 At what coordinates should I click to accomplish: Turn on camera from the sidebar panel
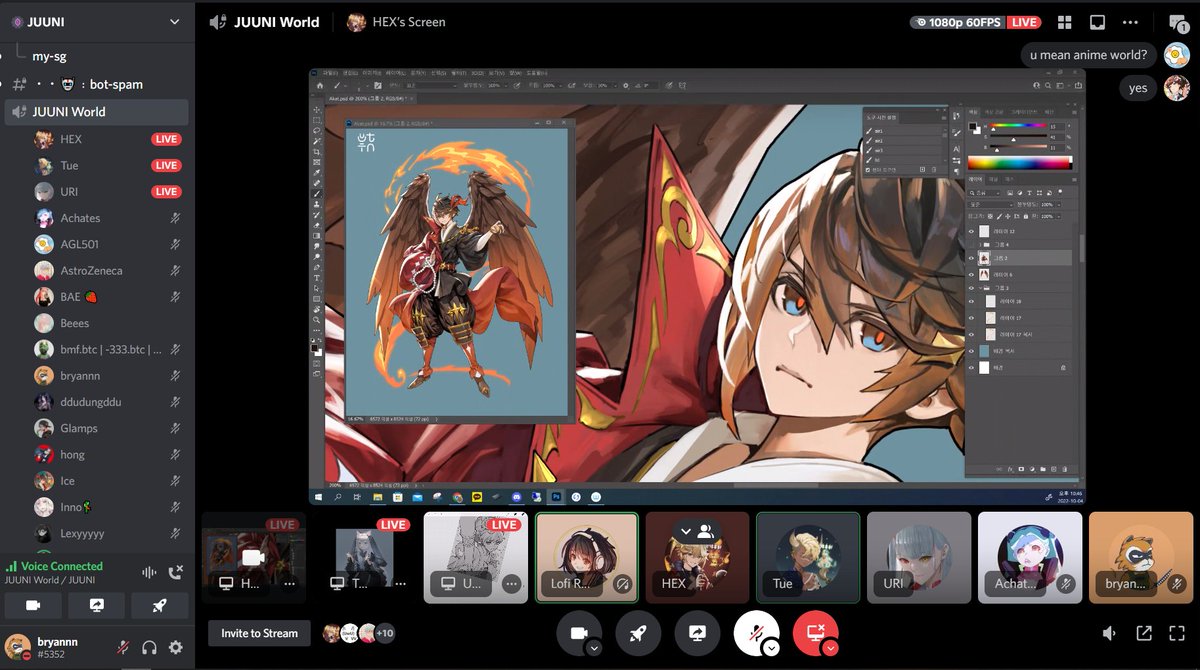click(33, 606)
